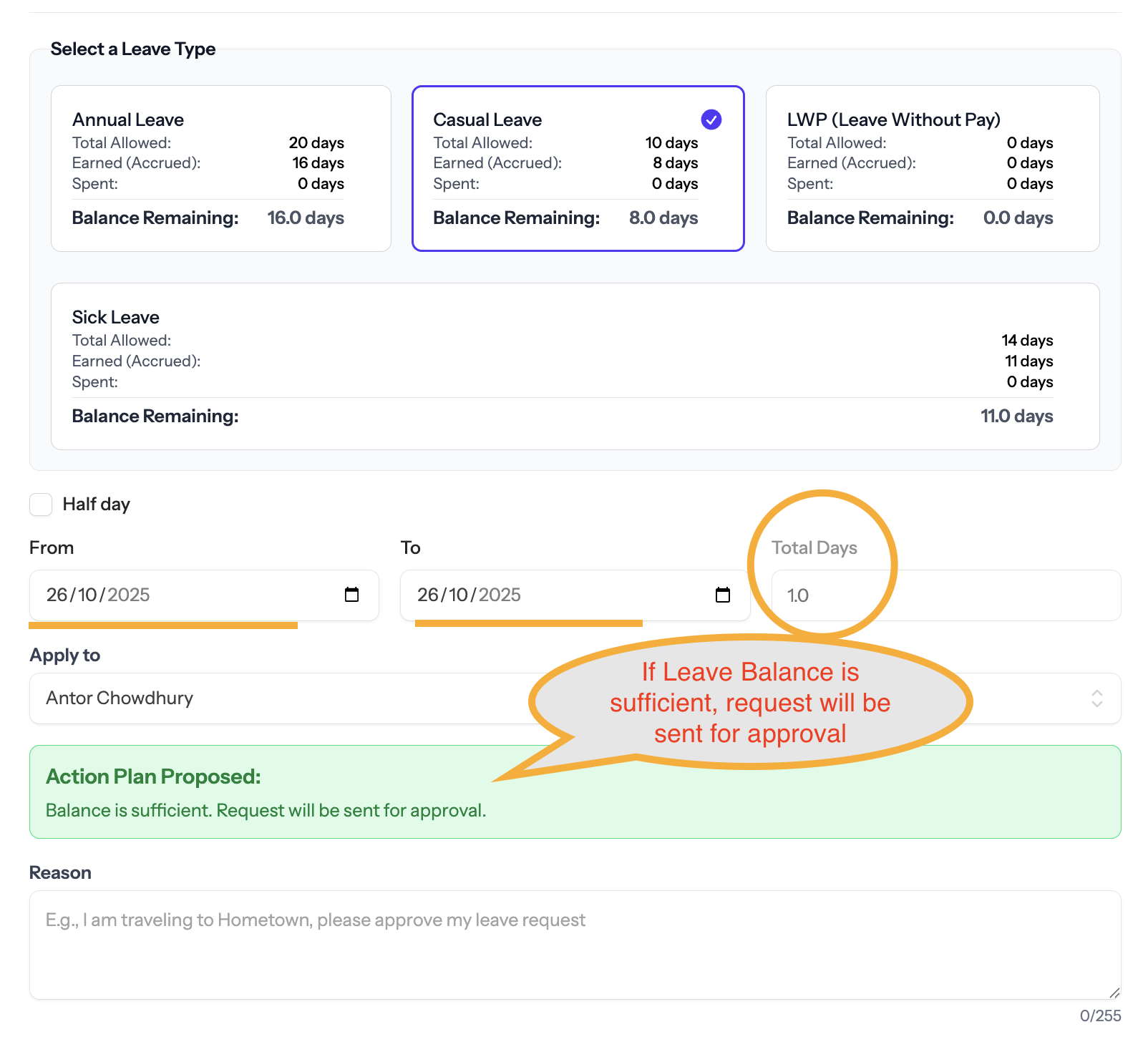Click the Half day label text
Image resolution: width=1148 pixels, height=1052 pixels.
[96, 505]
